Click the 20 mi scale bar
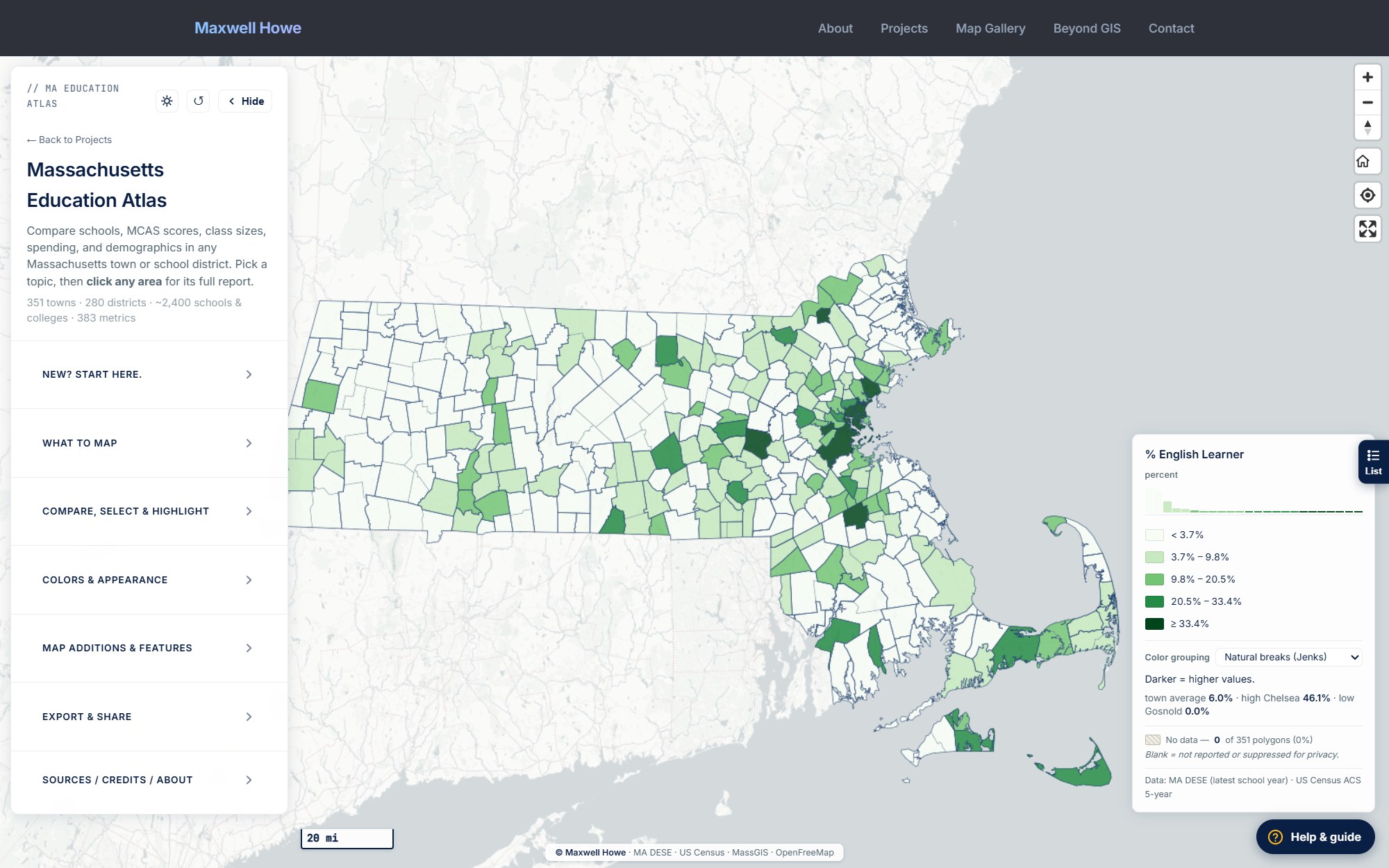 pos(347,838)
